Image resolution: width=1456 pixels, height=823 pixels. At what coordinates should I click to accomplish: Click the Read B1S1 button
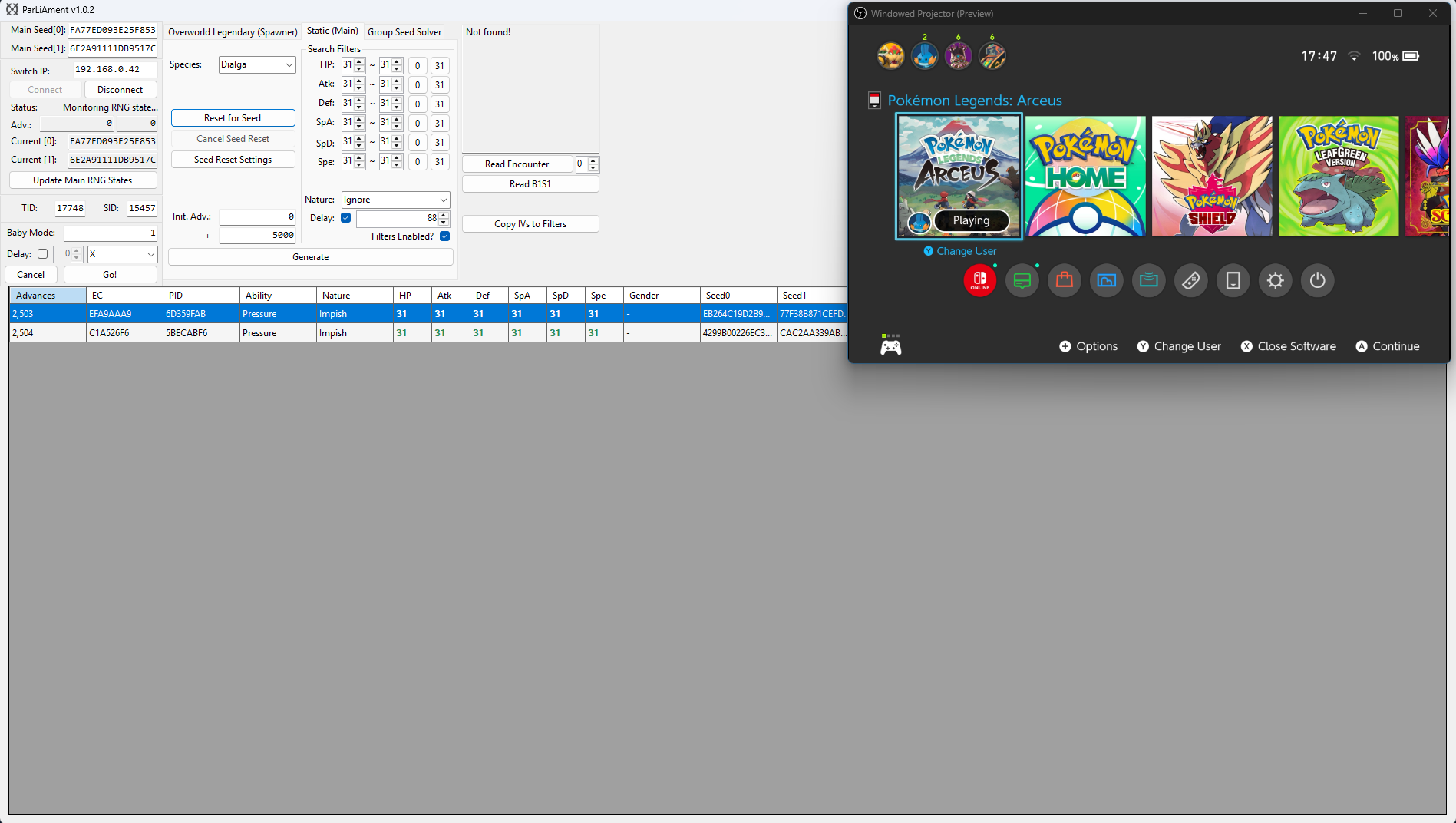tap(530, 184)
